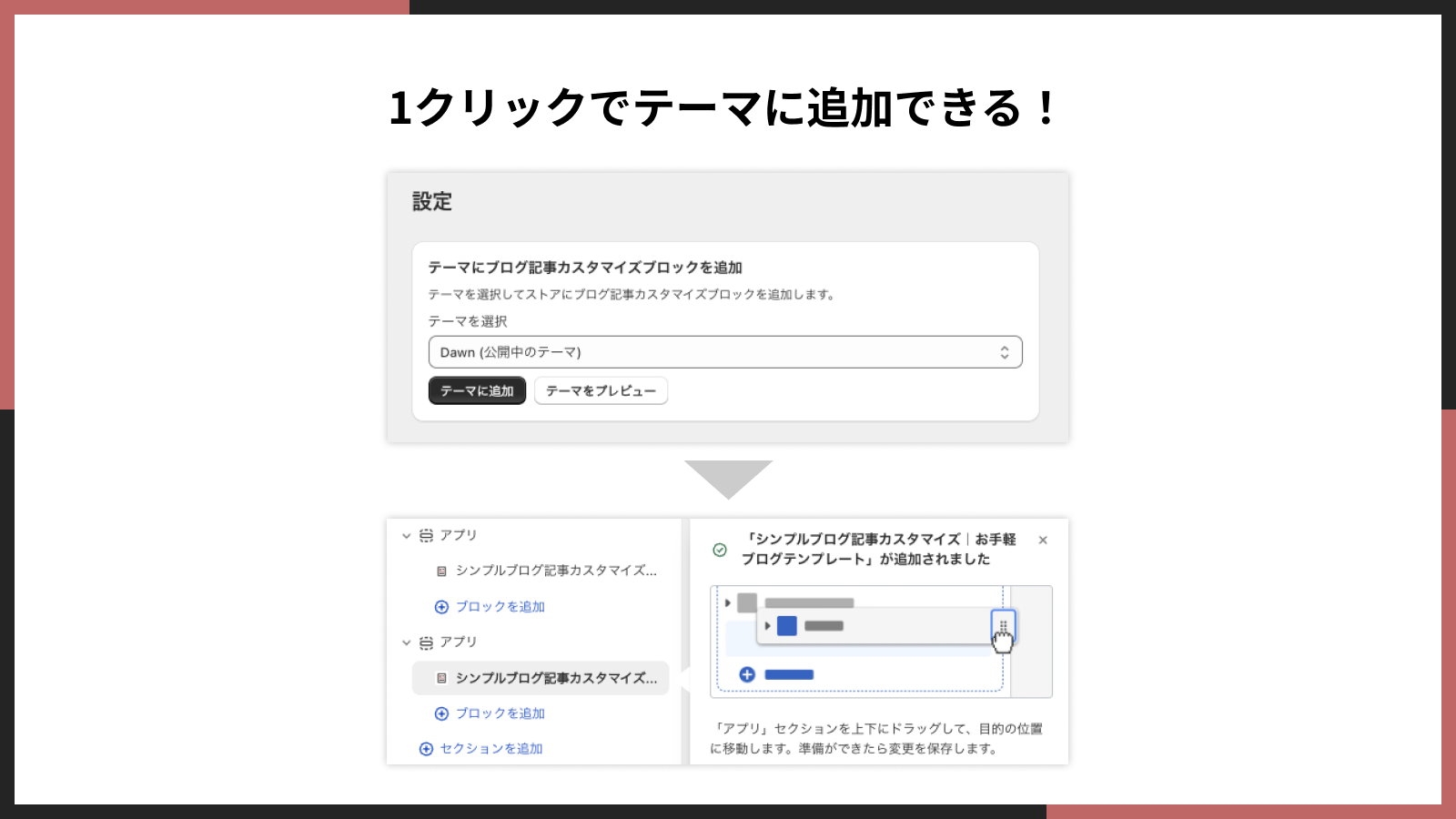Collapse the second アプリ section chevron

406,642
